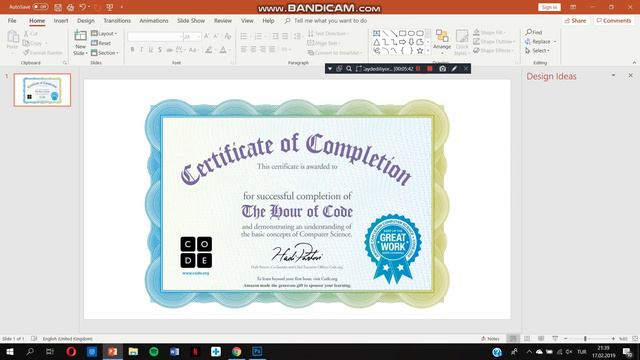Open Spotify from the taskbar

click(x=154, y=351)
